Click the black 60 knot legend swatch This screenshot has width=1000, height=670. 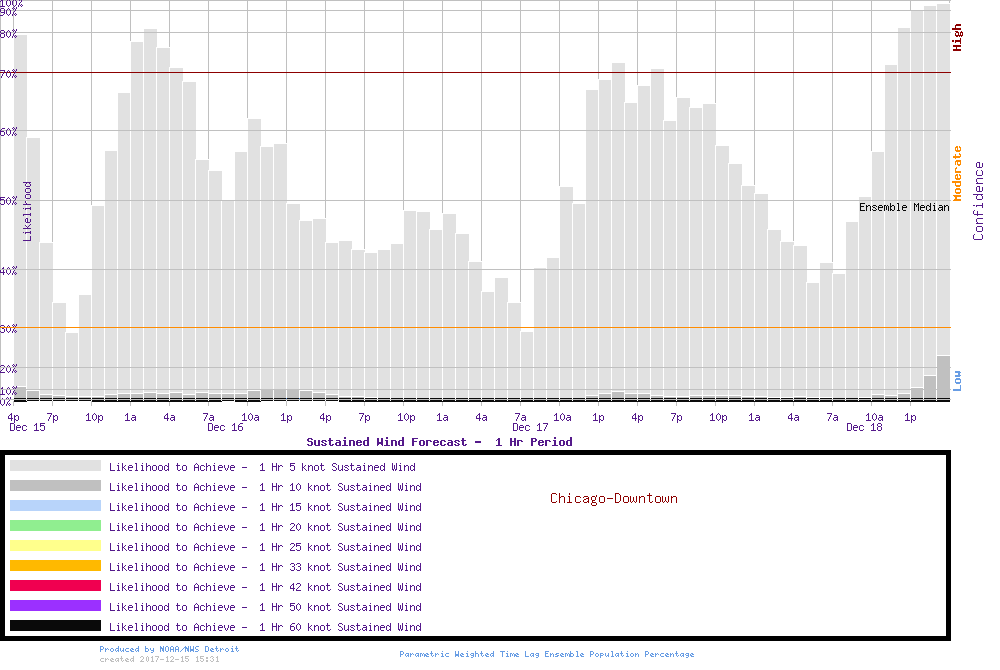pos(55,626)
